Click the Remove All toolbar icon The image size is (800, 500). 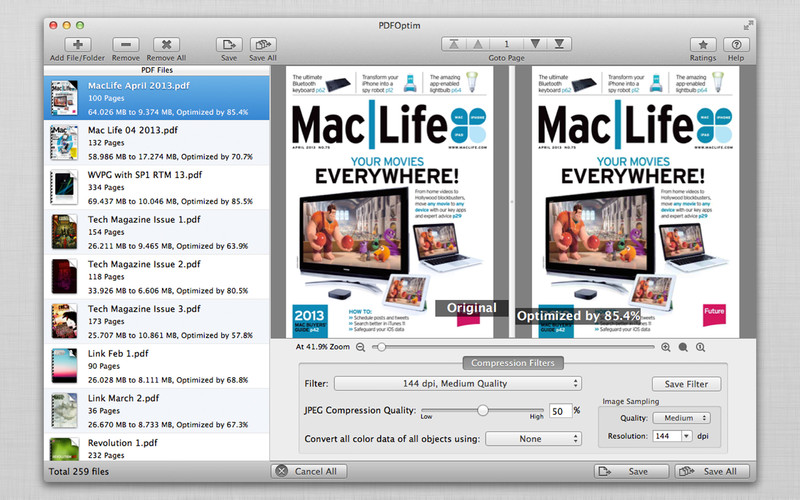pyautogui.click(x=166, y=44)
